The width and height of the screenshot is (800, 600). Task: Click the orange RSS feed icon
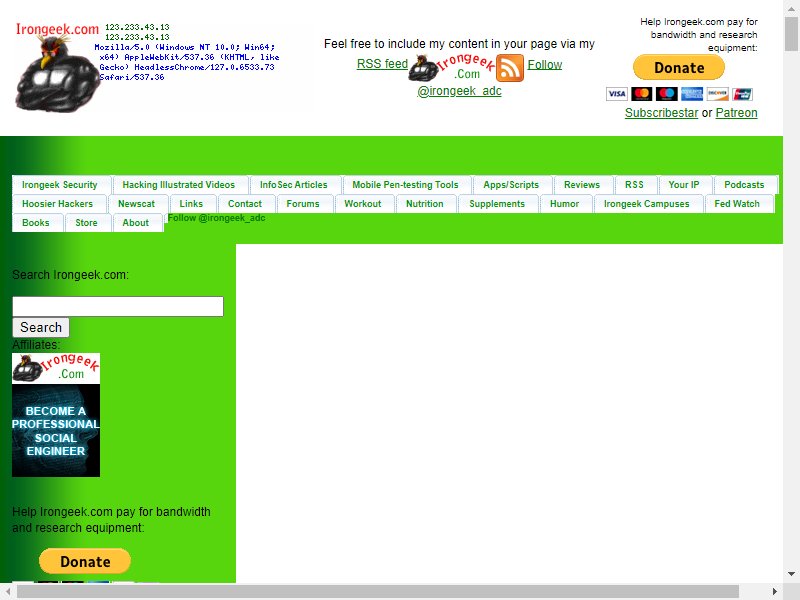[510, 68]
